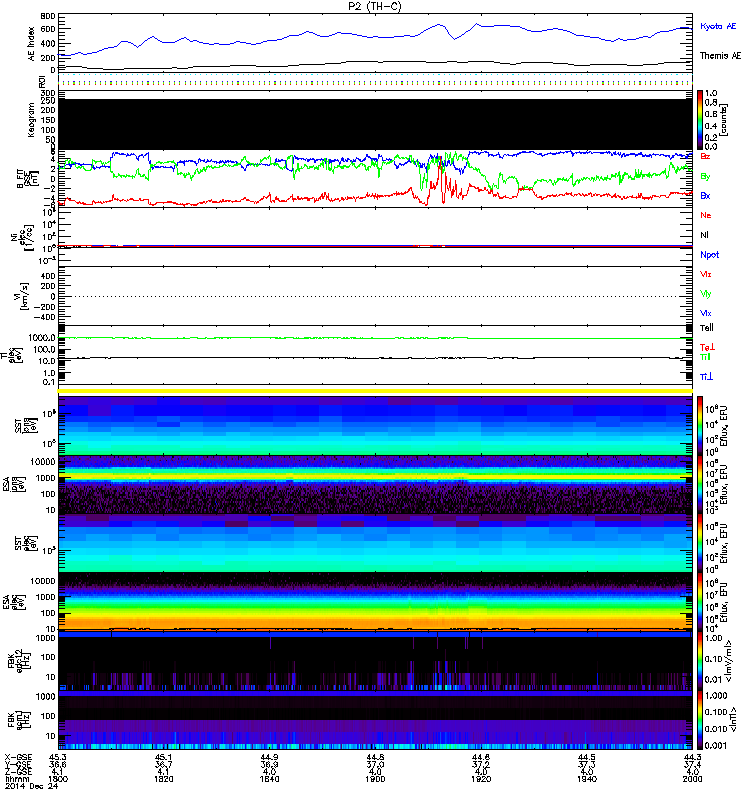Click the red Viz velocity legend label
Image resolution: width=750 pixels, height=800 pixels.
pyautogui.click(x=705, y=274)
